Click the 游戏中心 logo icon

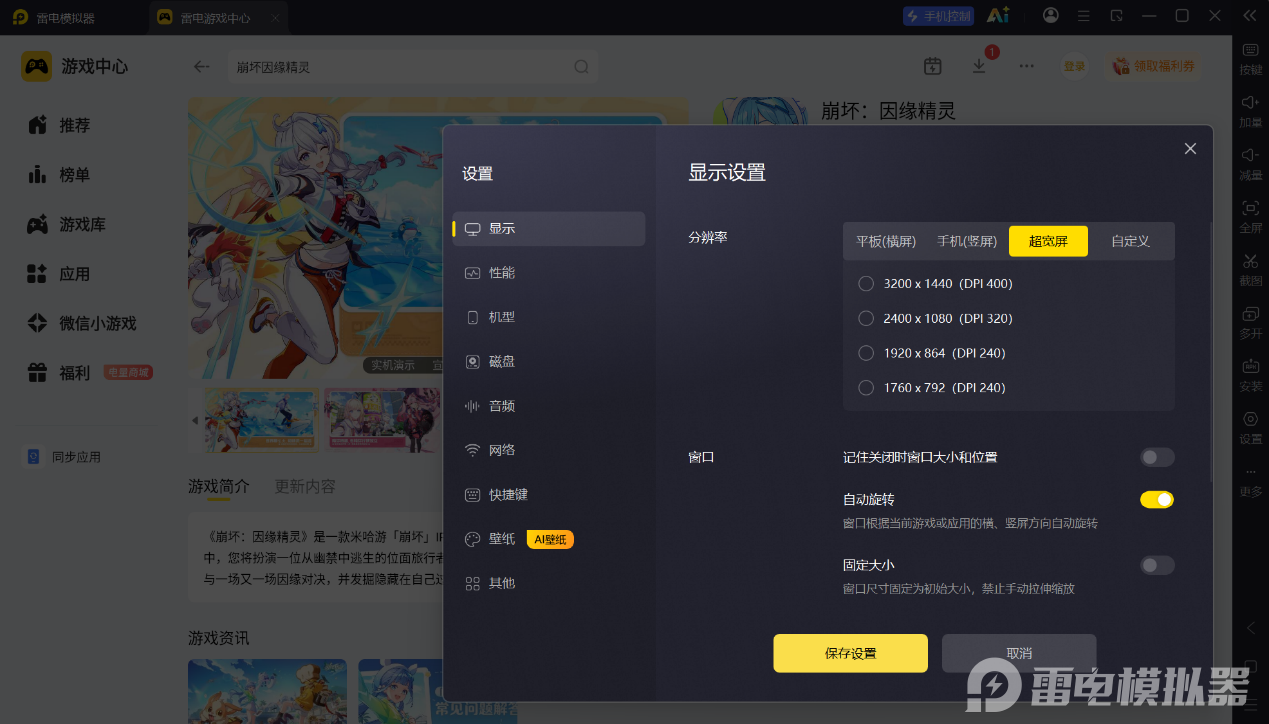(x=37, y=66)
